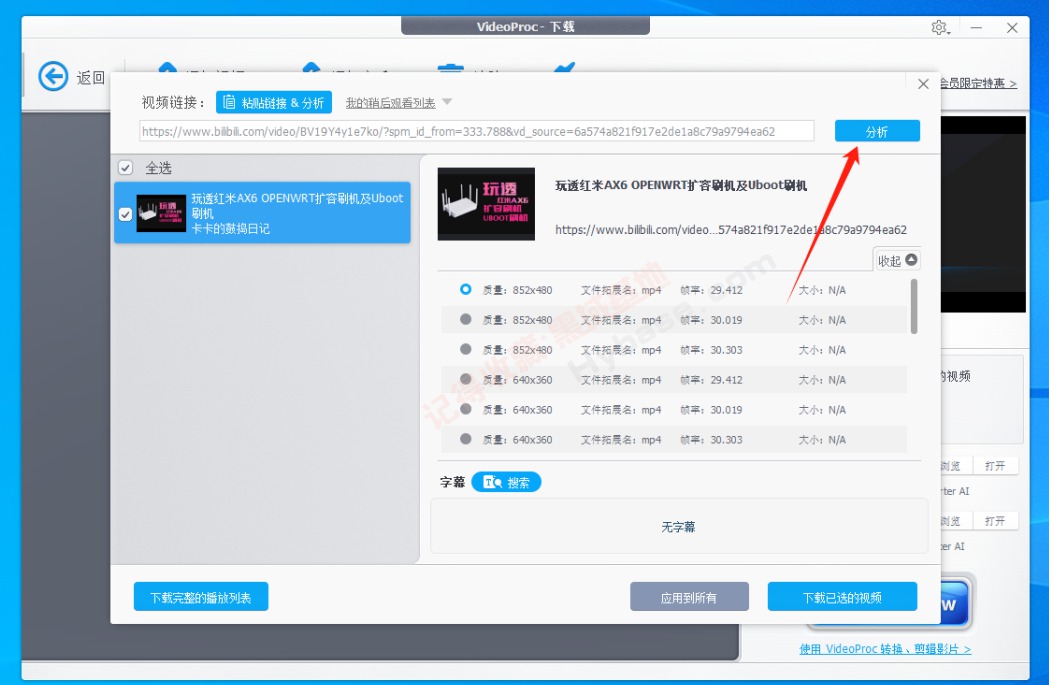The image size is (1049, 685).
Task: Select the 852x480 30.019 fps quality option
Action: 466,320
